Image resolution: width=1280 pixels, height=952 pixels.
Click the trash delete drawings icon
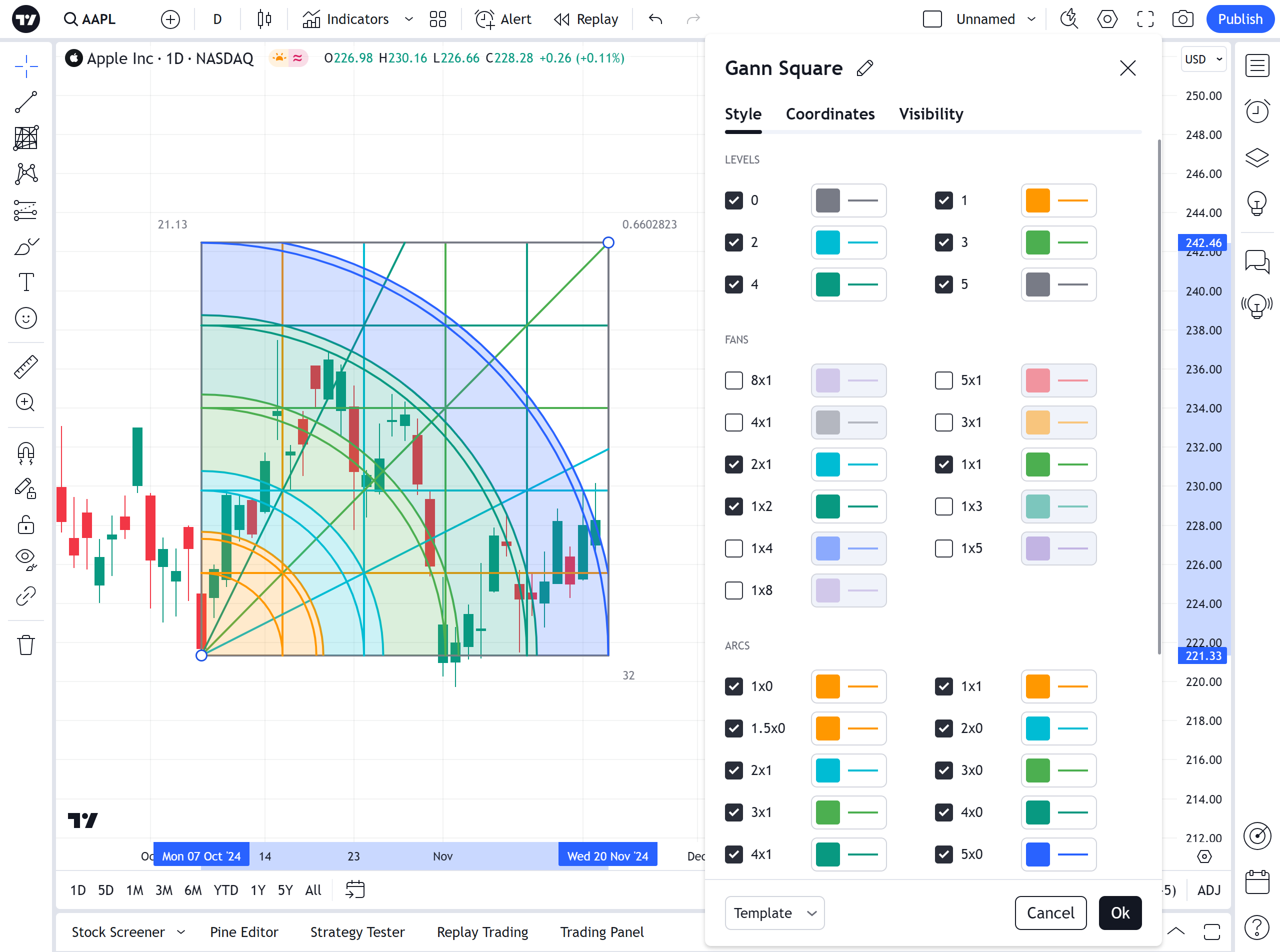[26, 645]
